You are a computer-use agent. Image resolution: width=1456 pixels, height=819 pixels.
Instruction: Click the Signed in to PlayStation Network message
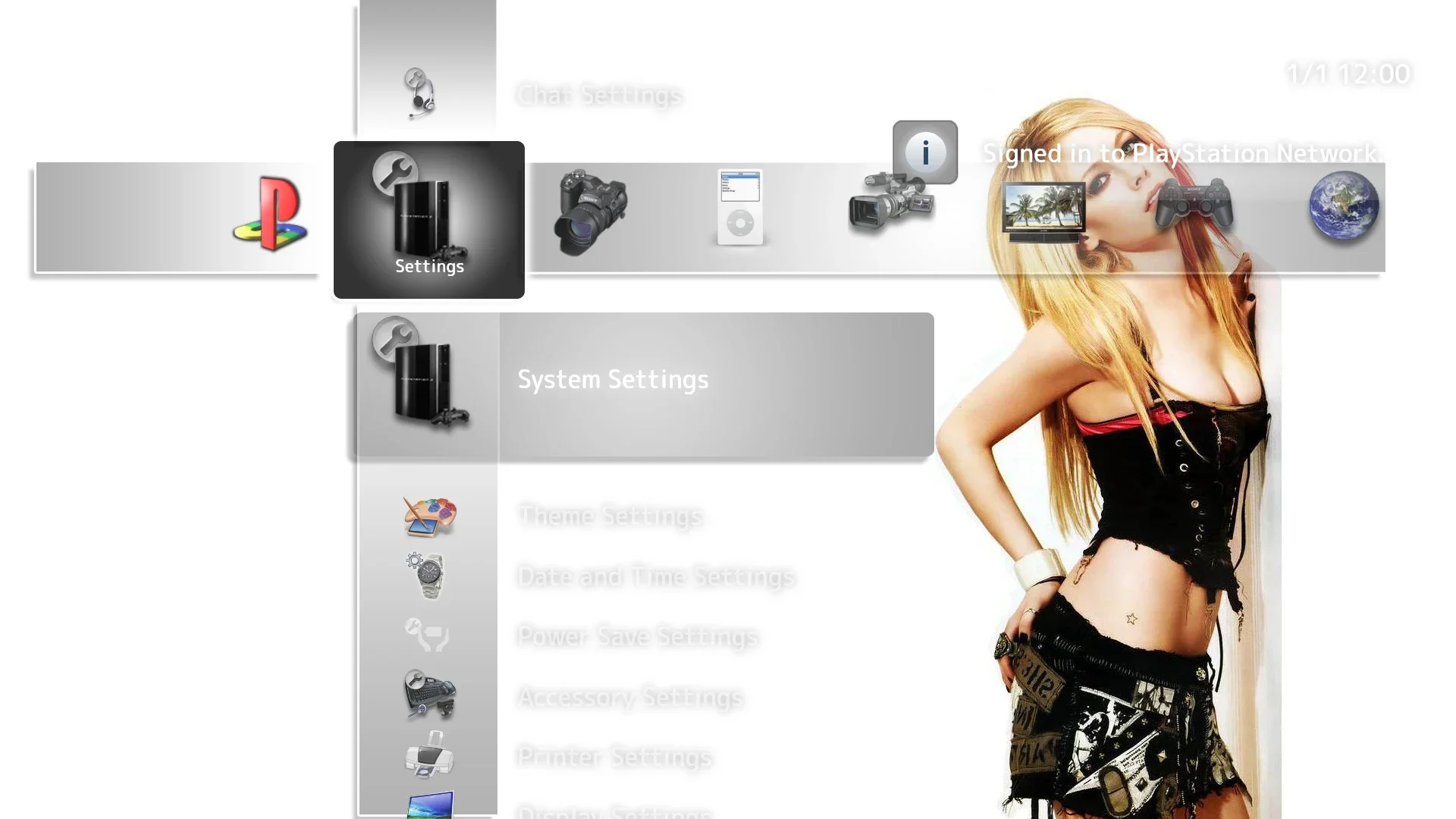1181,154
